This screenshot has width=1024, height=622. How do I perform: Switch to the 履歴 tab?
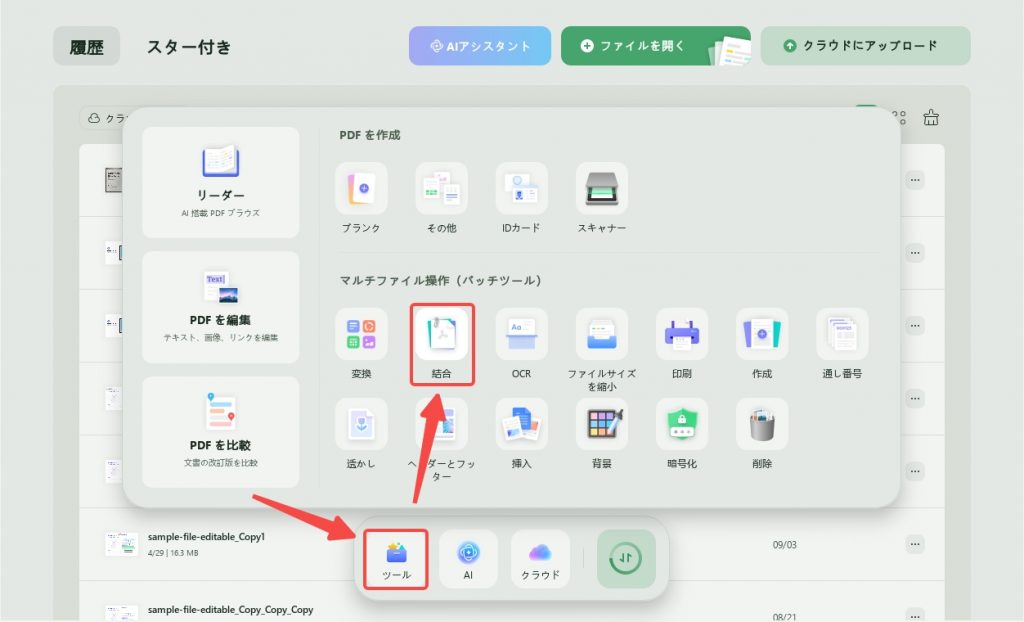tap(86, 46)
